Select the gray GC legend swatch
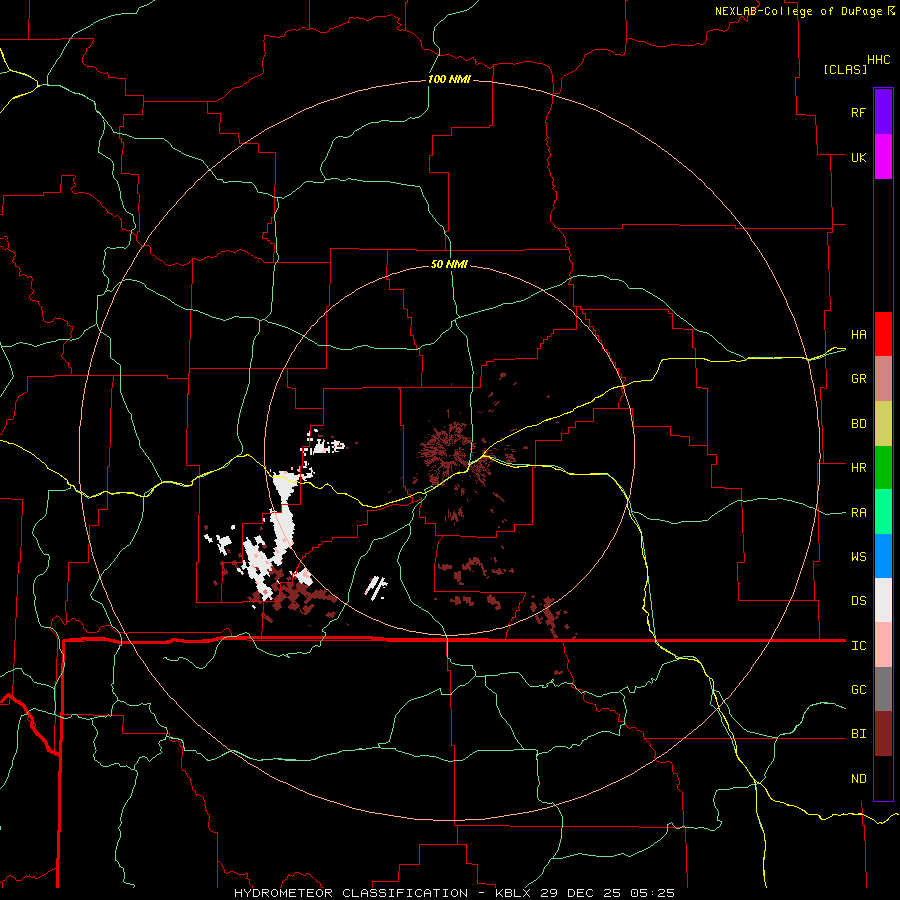Screen dimensions: 900x900 coord(883,689)
